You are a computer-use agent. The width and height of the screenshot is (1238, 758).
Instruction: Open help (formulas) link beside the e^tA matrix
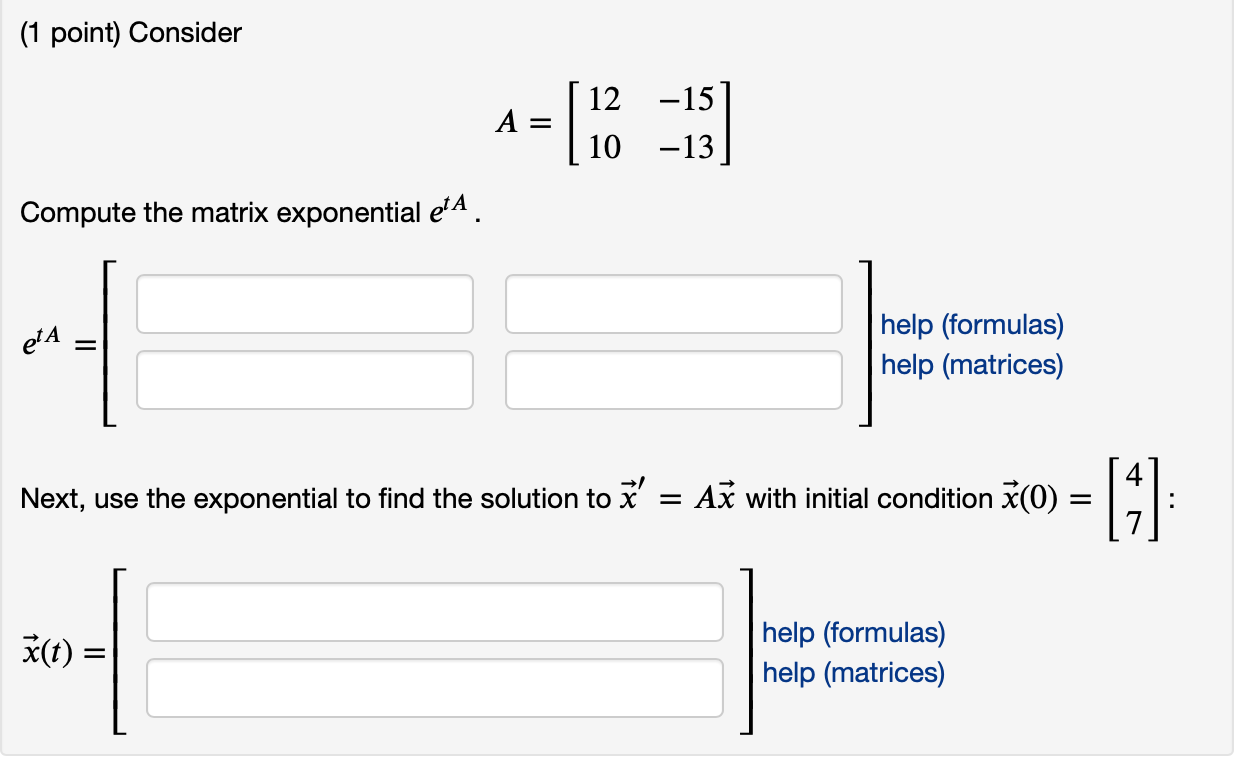tap(972, 325)
